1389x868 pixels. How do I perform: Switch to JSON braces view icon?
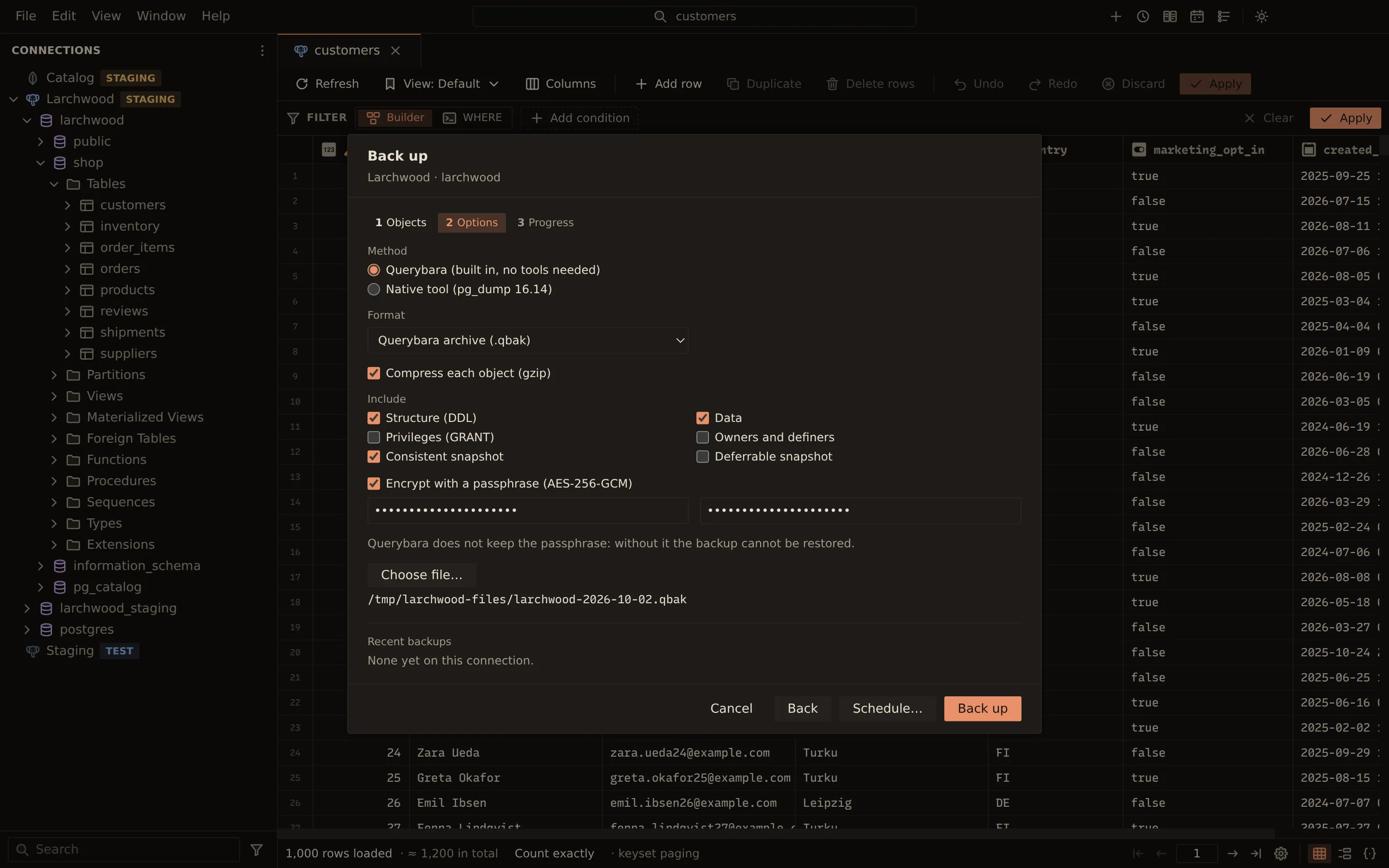(x=1370, y=853)
